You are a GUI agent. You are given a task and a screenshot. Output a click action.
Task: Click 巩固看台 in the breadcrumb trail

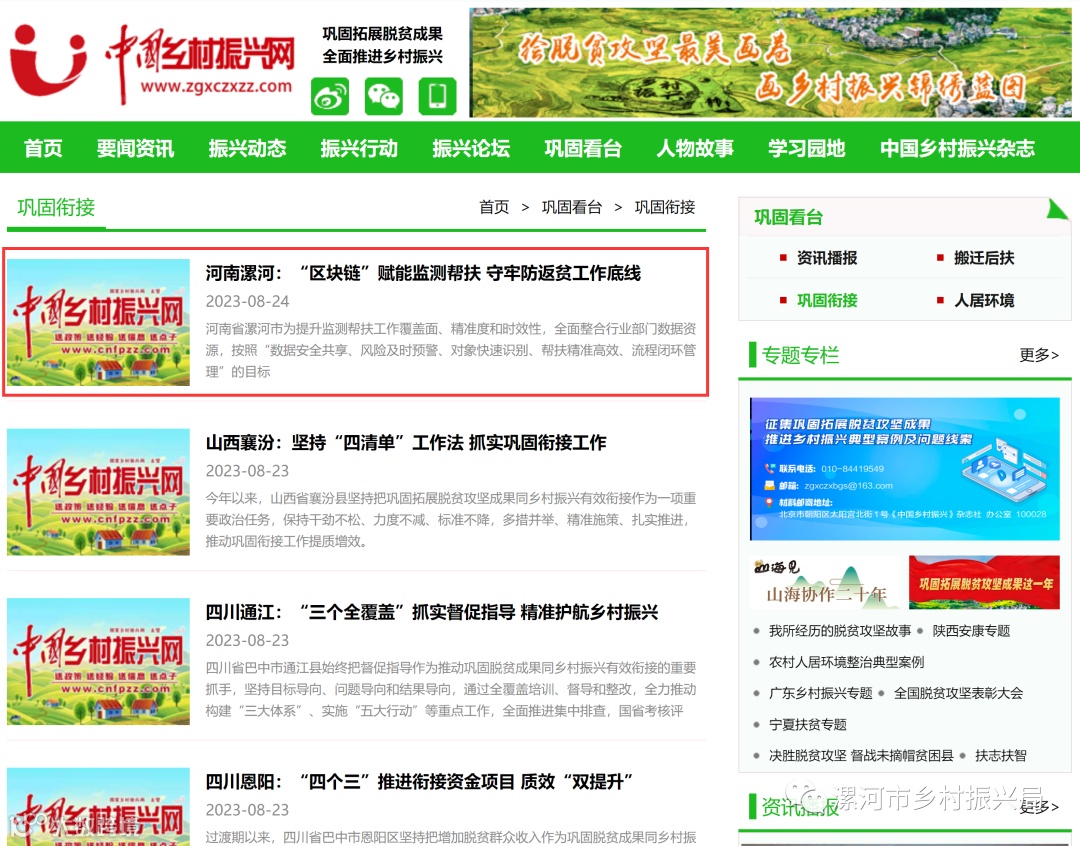tap(572, 207)
